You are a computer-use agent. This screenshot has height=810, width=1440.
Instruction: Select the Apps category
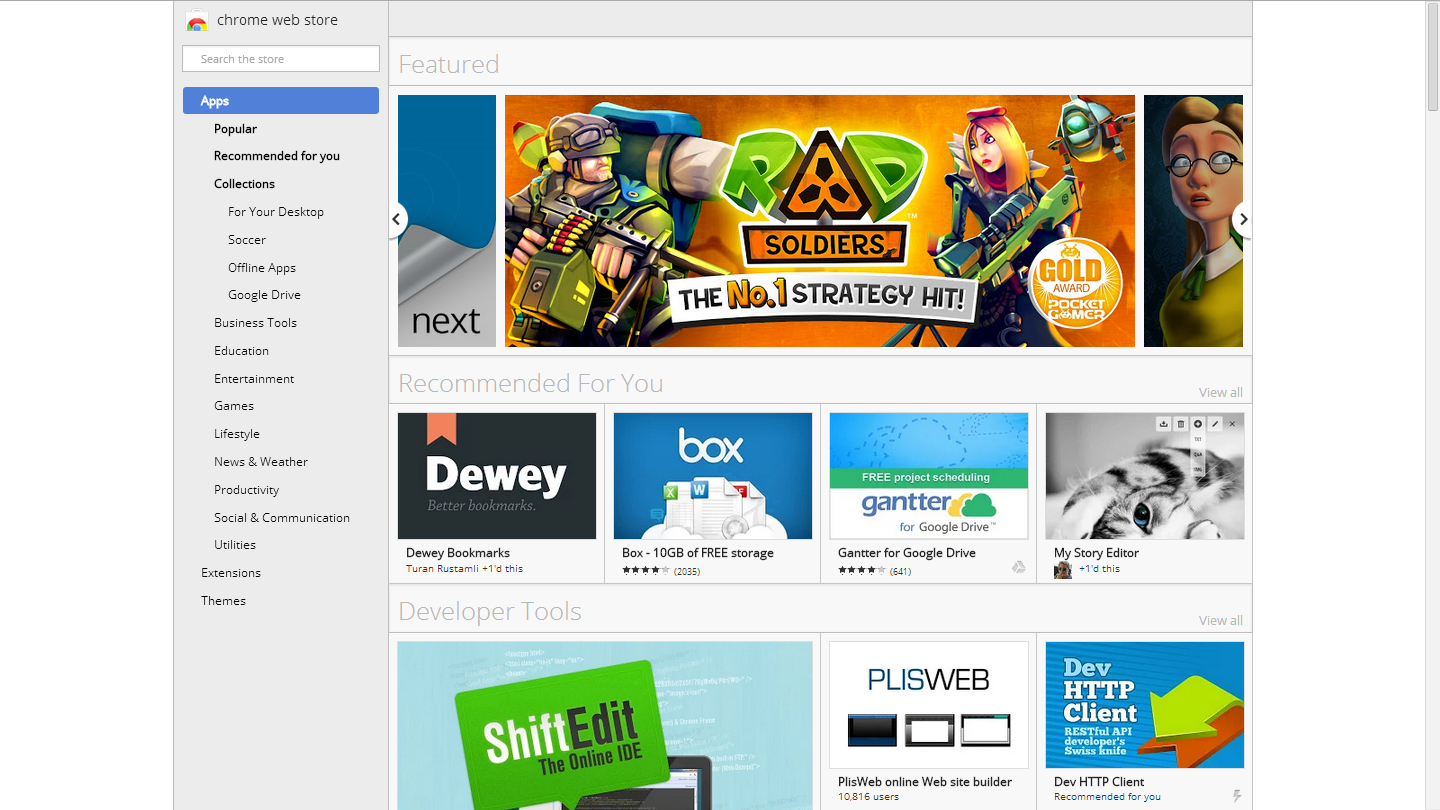(x=281, y=101)
